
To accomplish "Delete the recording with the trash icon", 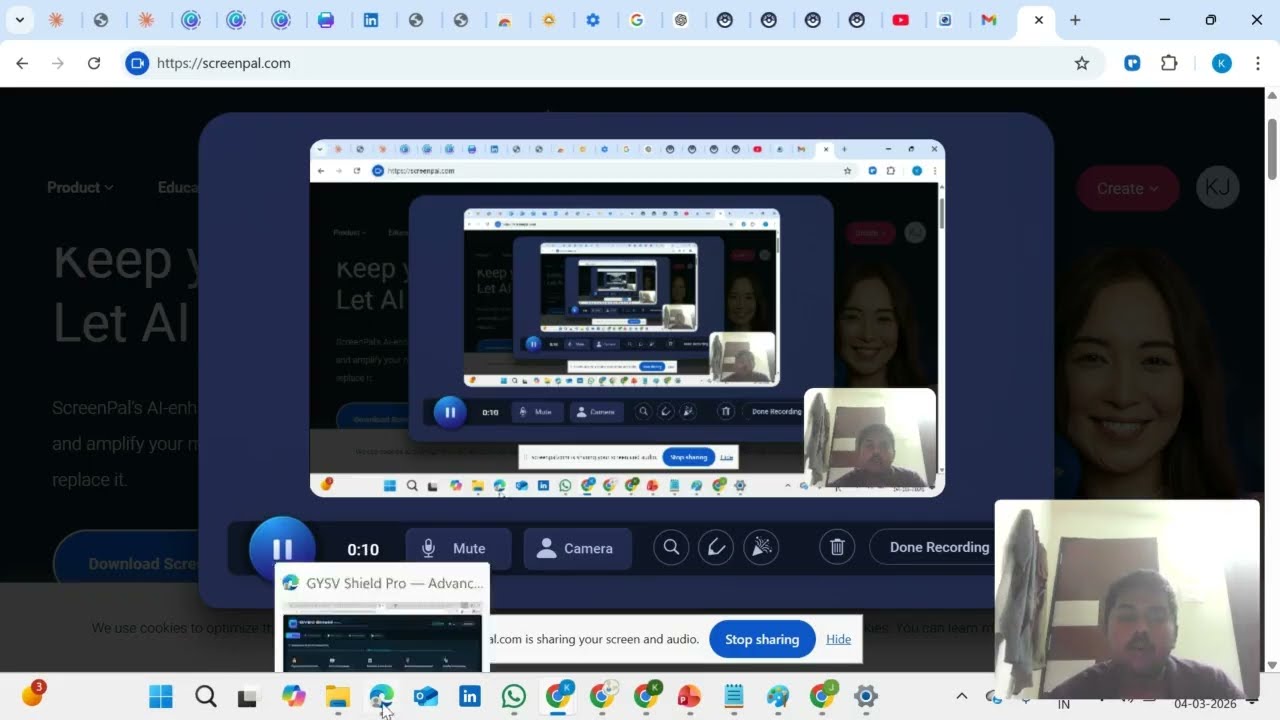I will click(838, 547).
